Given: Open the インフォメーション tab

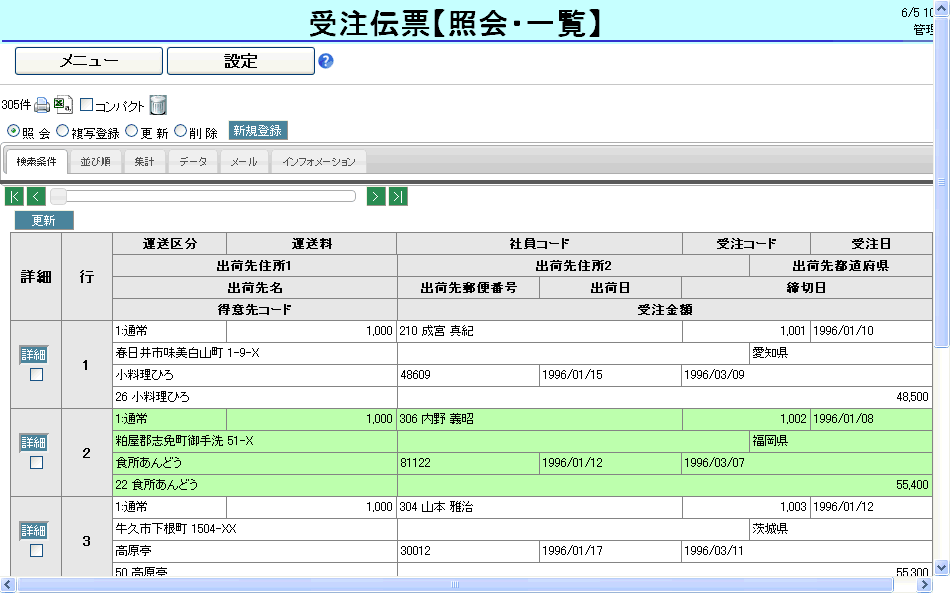Looking at the screenshot, I should coord(318,162).
